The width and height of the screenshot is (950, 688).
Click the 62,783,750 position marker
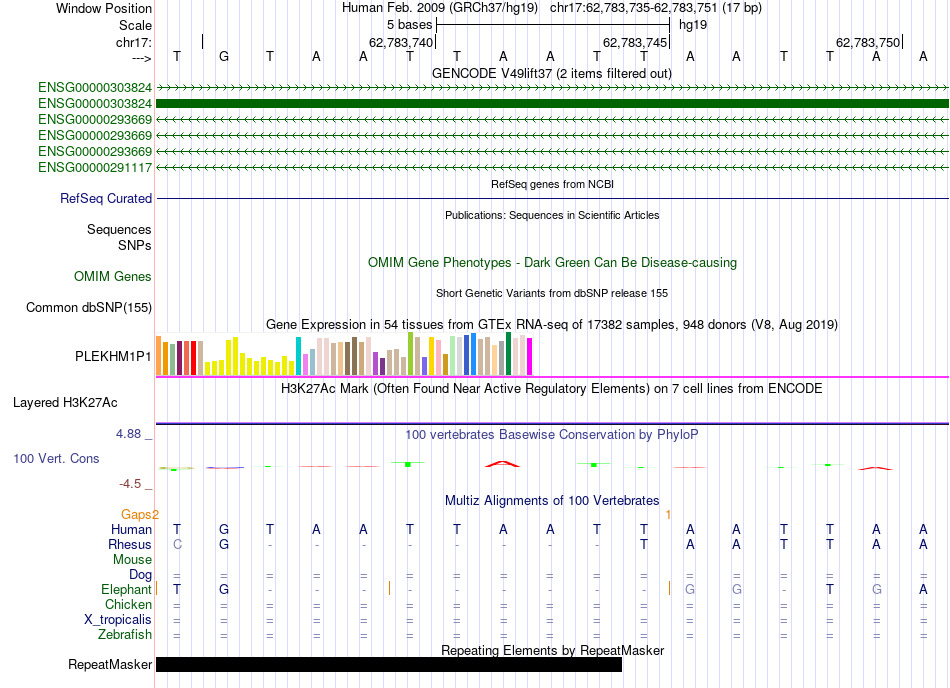pyautogui.click(x=868, y=42)
